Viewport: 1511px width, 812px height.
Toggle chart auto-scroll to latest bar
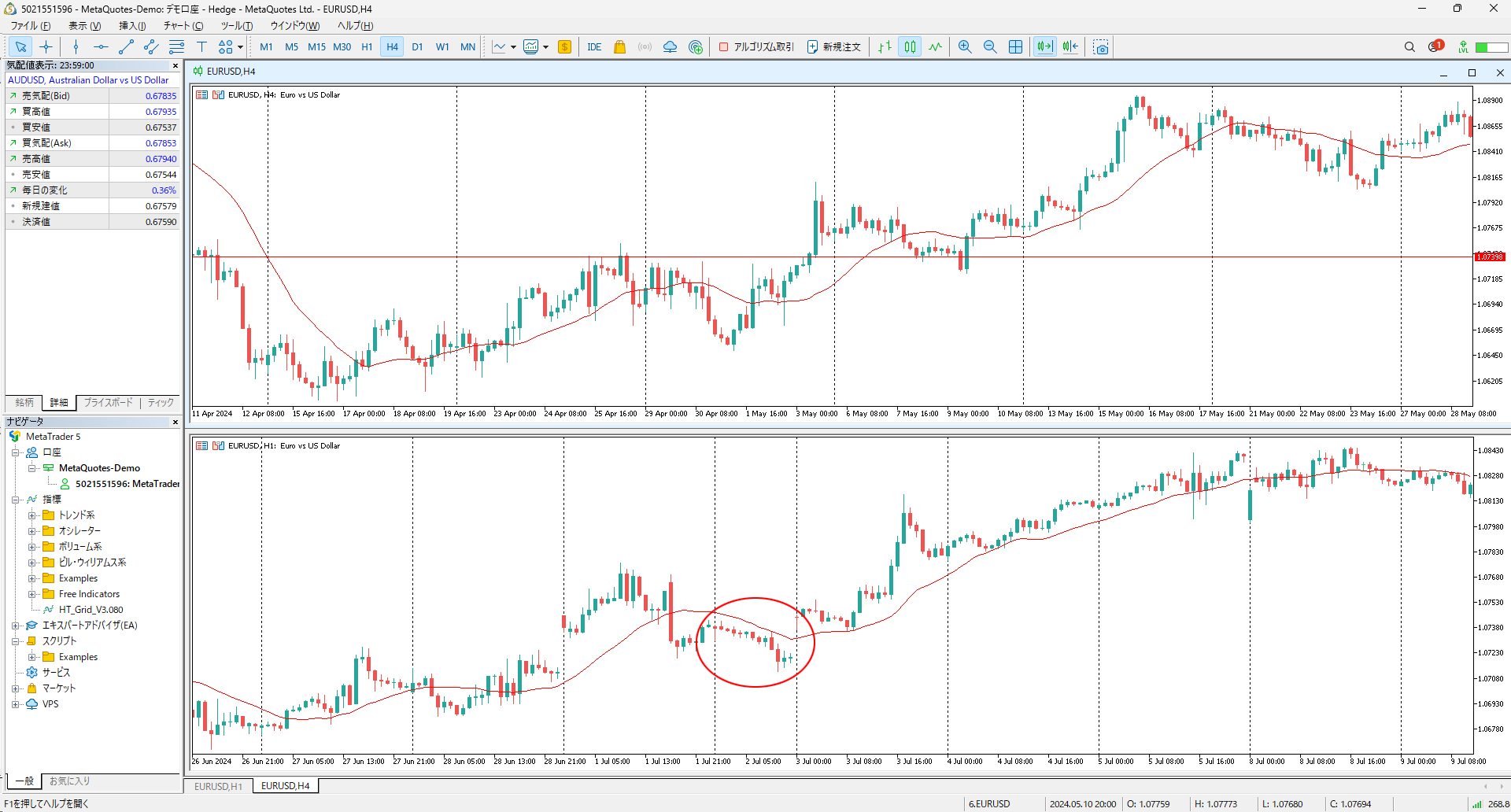(1044, 47)
